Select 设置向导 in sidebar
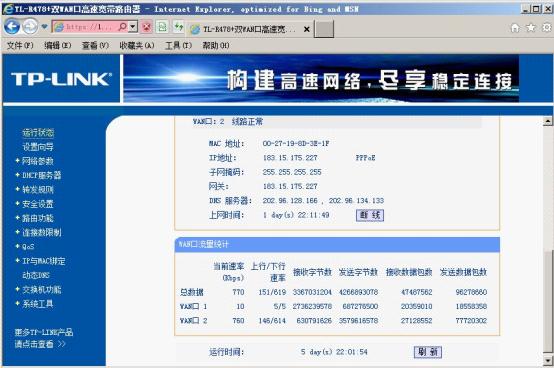Image resolution: width=554 pixels, height=368 pixels. (x=38, y=147)
